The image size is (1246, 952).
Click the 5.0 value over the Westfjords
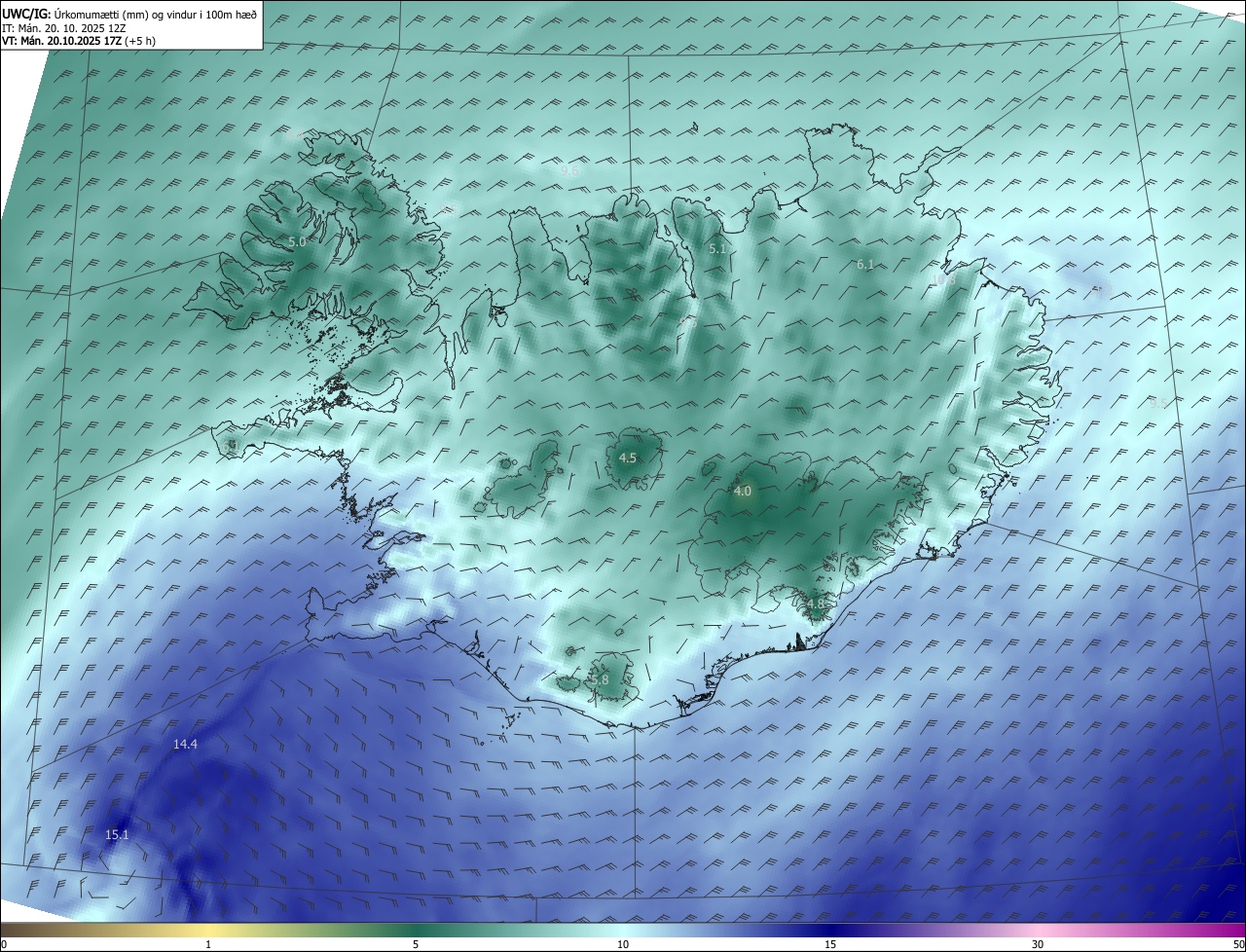[x=297, y=241]
